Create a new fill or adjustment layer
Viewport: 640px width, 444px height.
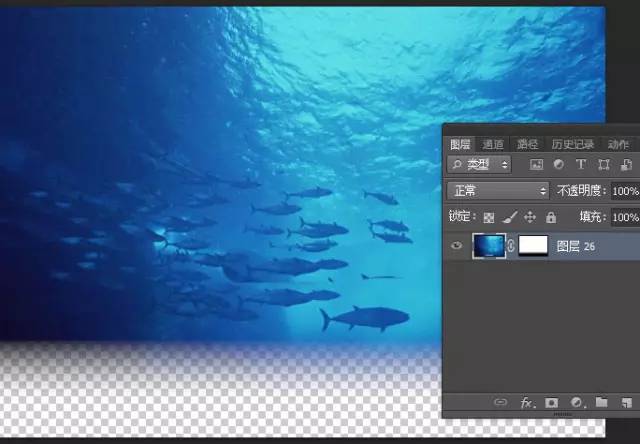click(x=576, y=403)
